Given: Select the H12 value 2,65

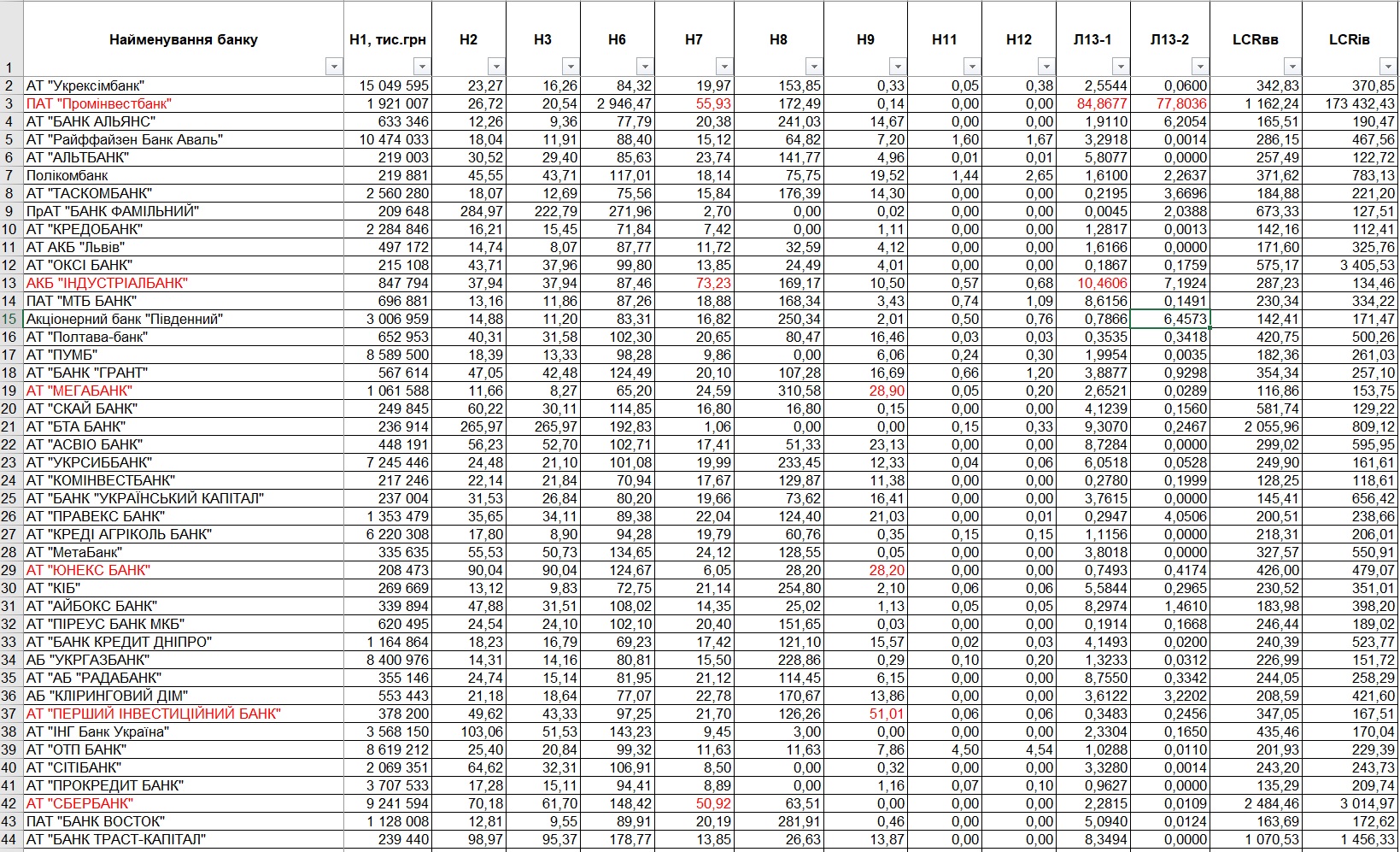Looking at the screenshot, I should 1019,175.
